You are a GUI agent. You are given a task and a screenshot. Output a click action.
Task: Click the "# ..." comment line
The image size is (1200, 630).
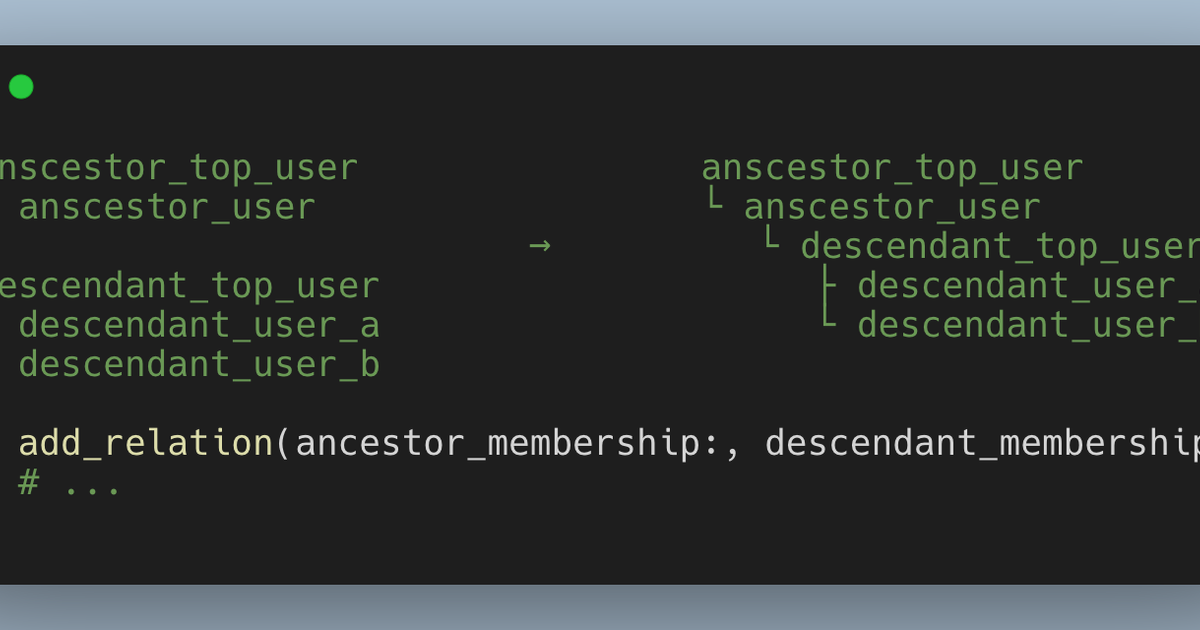pos(70,484)
